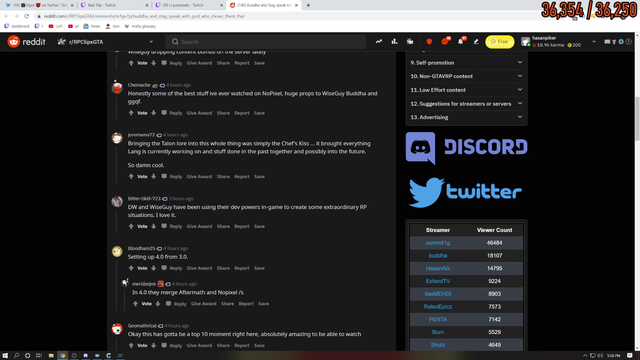Open the Discord banner link
This screenshot has width=640, height=360.
[467, 148]
